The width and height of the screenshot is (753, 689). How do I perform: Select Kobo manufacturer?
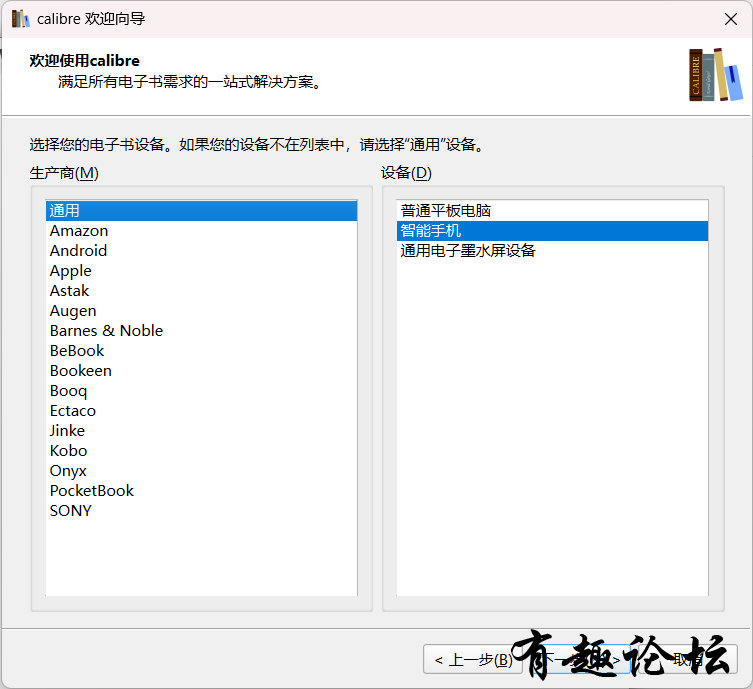click(x=201, y=451)
